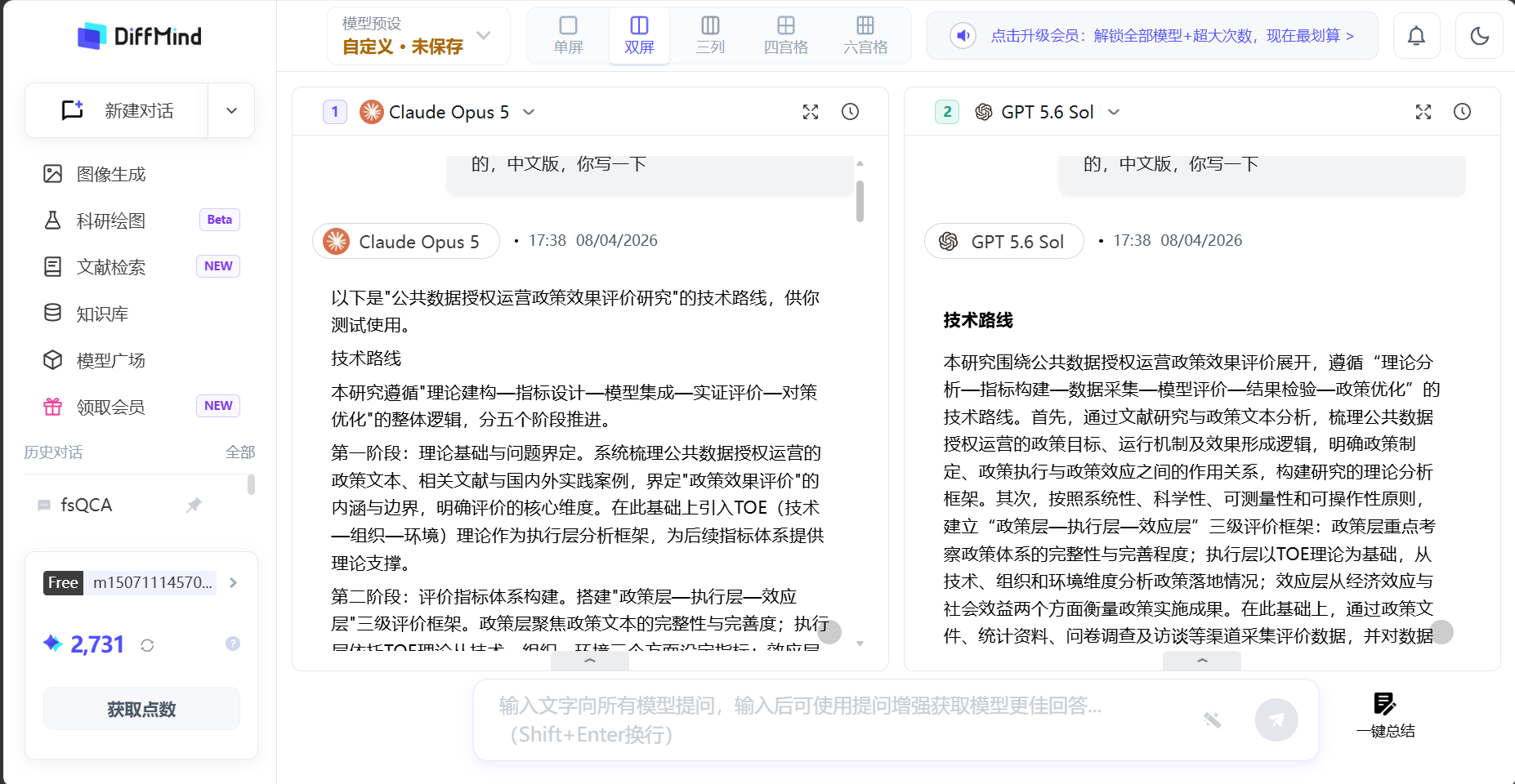Collapse GPT panel via bottom chevron
Image resolution: width=1515 pixels, height=784 pixels.
coord(1202,661)
